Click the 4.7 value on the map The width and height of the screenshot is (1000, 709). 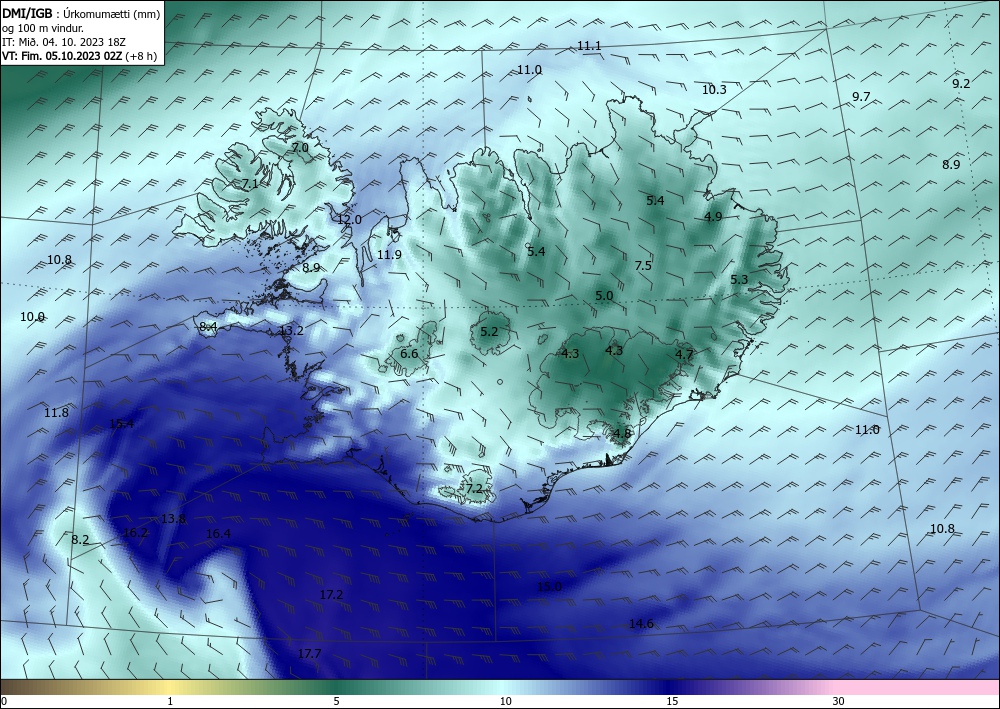point(684,355)
